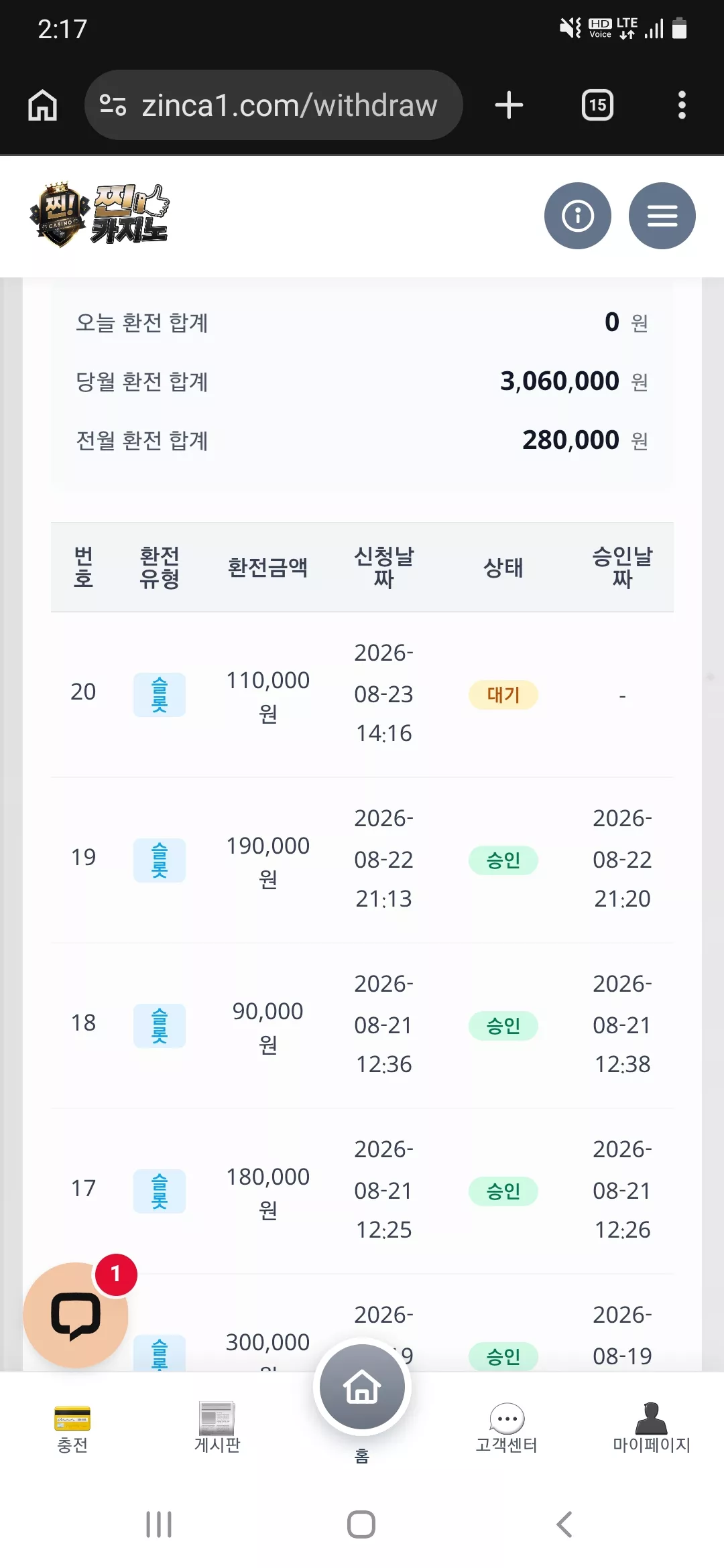Viewport: 724px width, 1568px height.
Task: Tap the floating home button
Action: pyautogui.click(x=362, y=1386)
